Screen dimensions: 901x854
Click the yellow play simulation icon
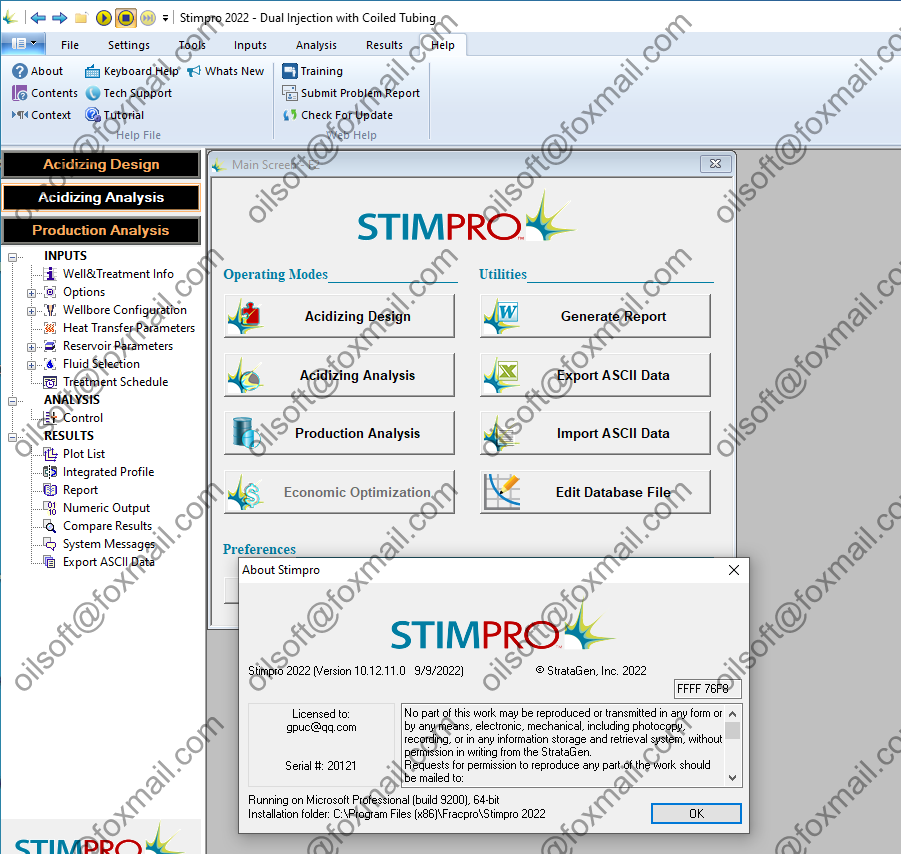pos(103,18)
